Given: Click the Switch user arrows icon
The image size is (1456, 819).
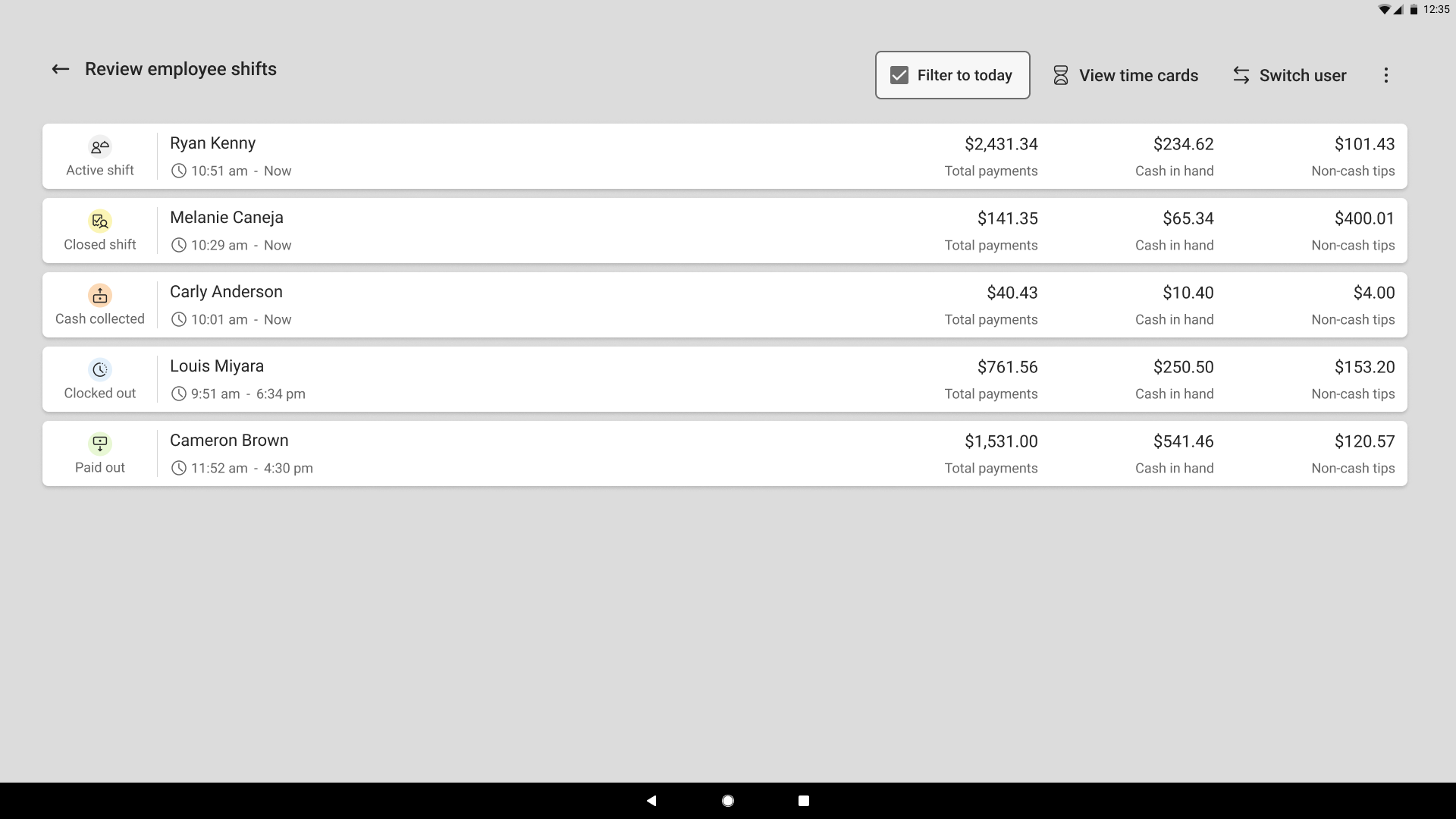Looking at the screenshot, I should pyautogui.click(x=1241, y=75).
